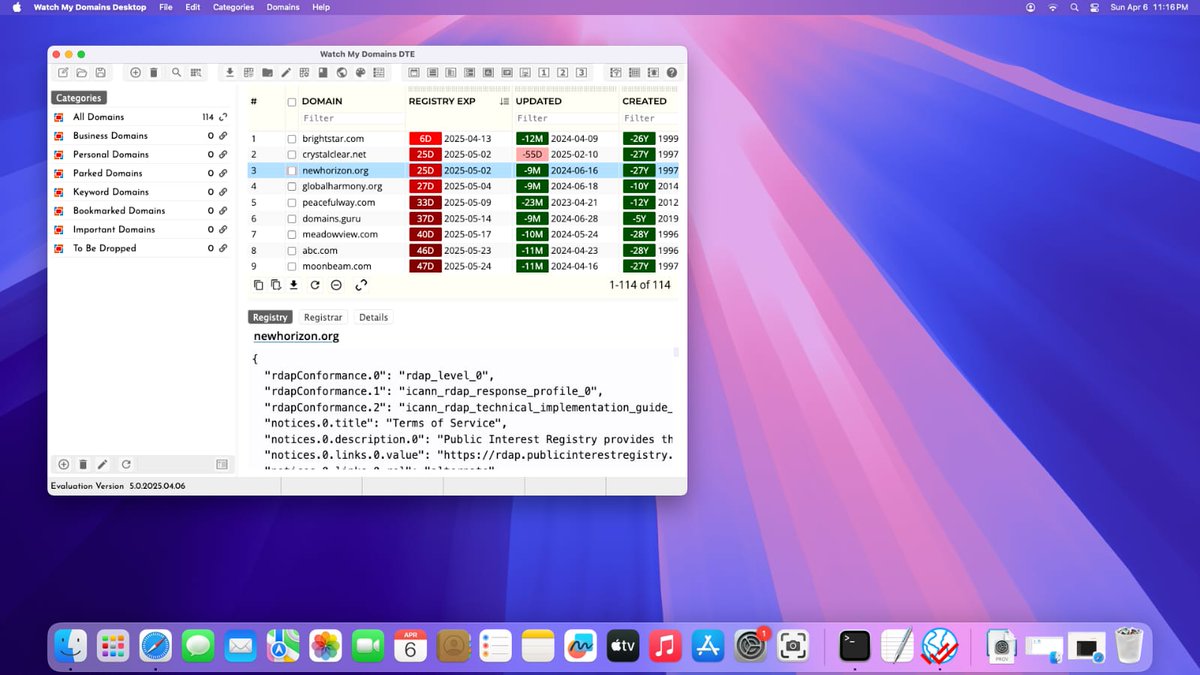Image resolution: width=1200 pixels, height=675 pixels.
Task: Select Bookmarked Domains category
Action: 141,211
